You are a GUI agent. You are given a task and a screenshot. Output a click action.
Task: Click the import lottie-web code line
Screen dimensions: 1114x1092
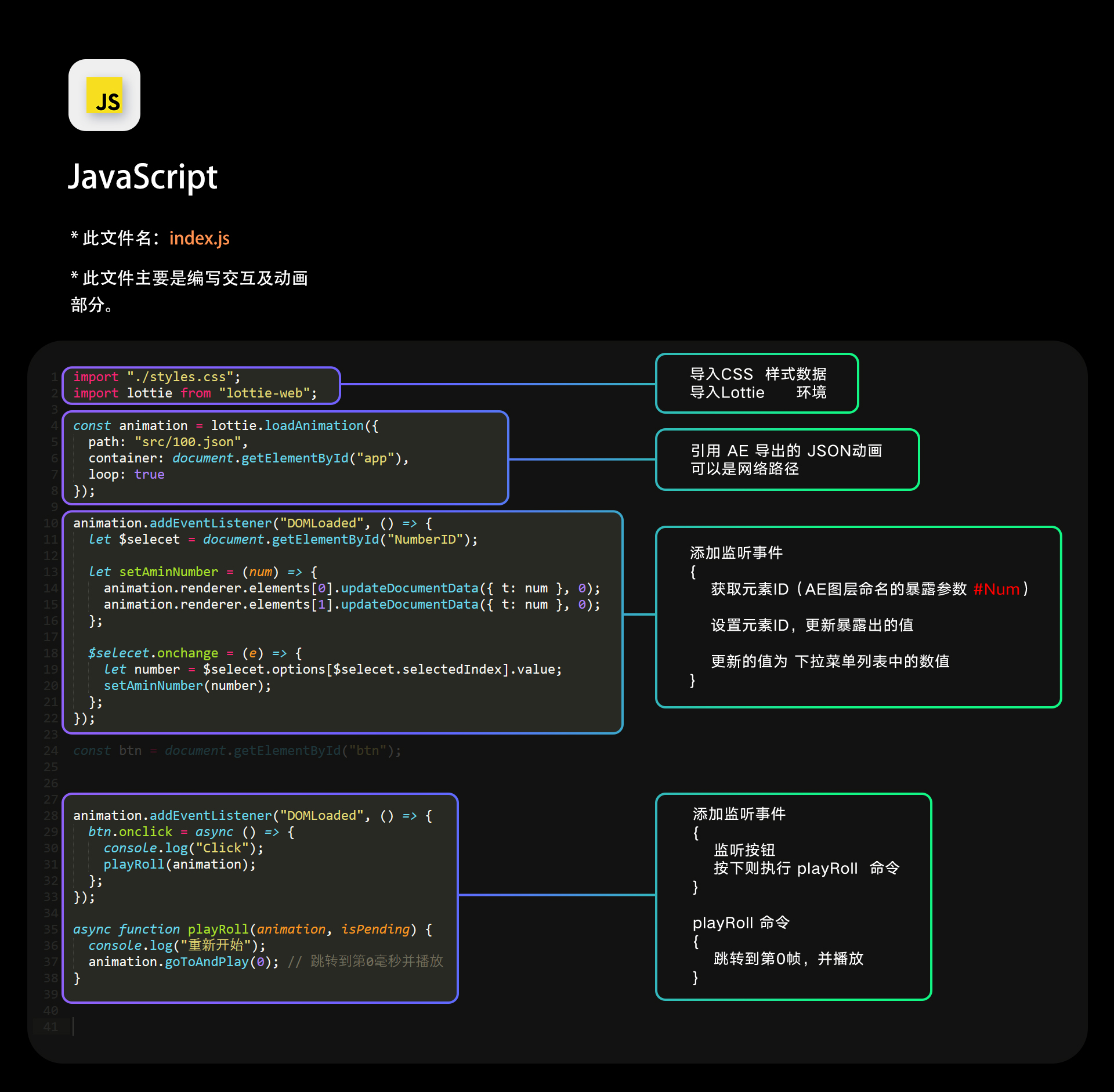pos(195,393)
